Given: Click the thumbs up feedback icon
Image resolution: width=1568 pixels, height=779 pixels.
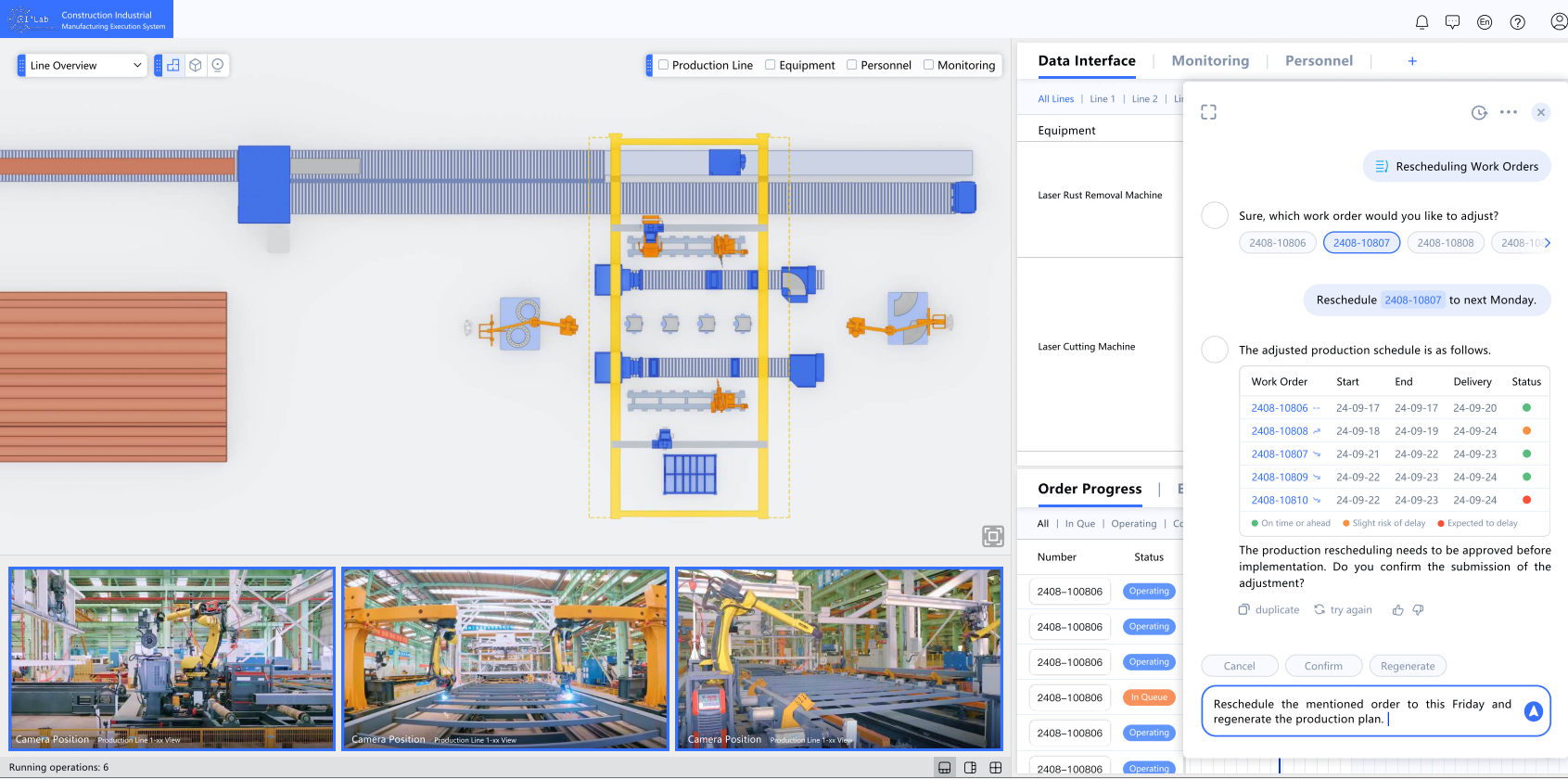Looking at the screenshot, I should pos(1397,610).
